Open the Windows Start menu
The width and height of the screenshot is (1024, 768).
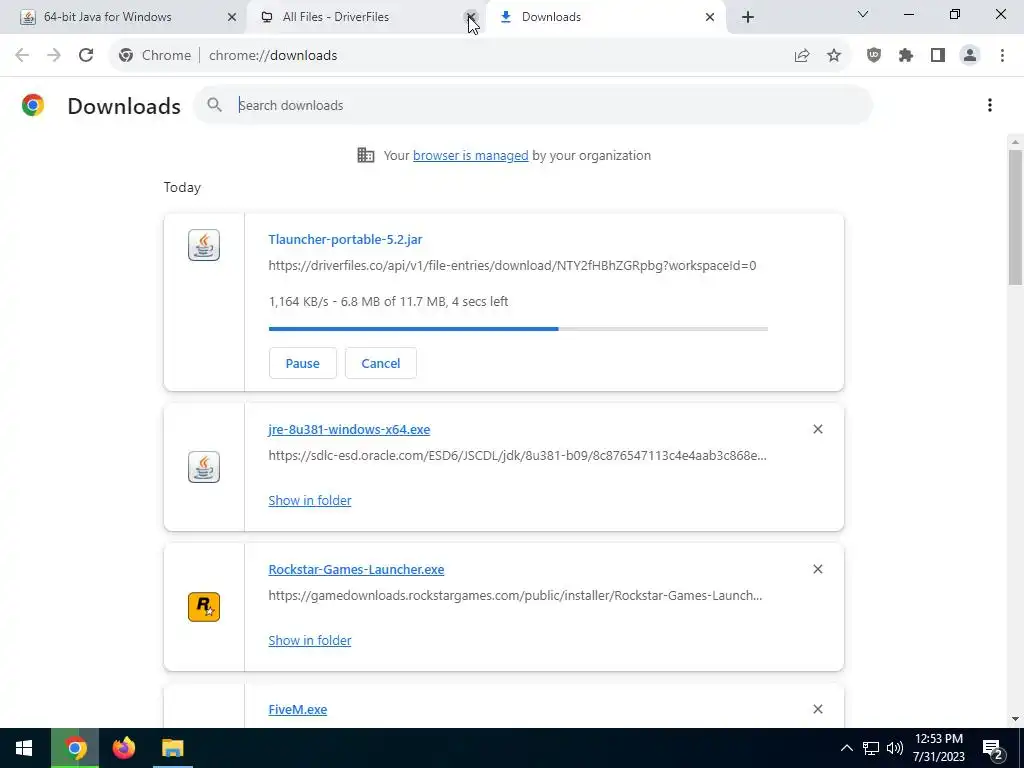(x=24, y=748)
